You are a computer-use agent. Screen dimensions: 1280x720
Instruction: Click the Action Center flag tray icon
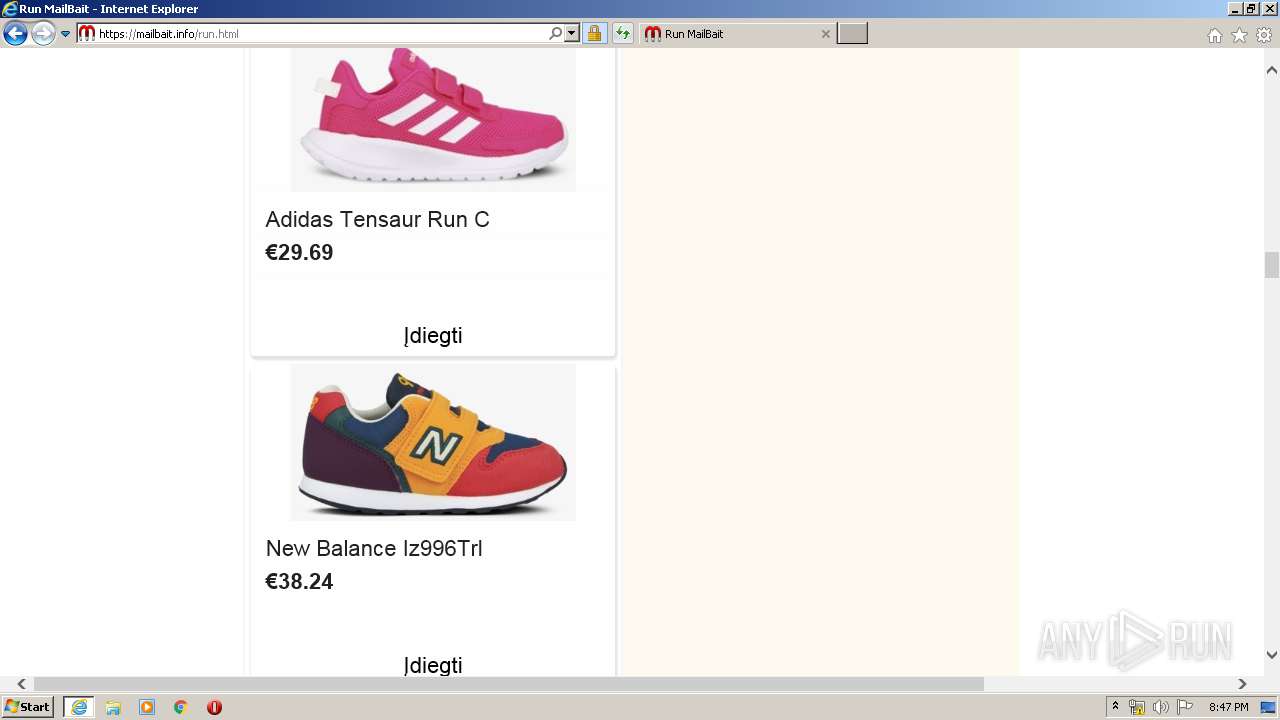[1185, 707]
